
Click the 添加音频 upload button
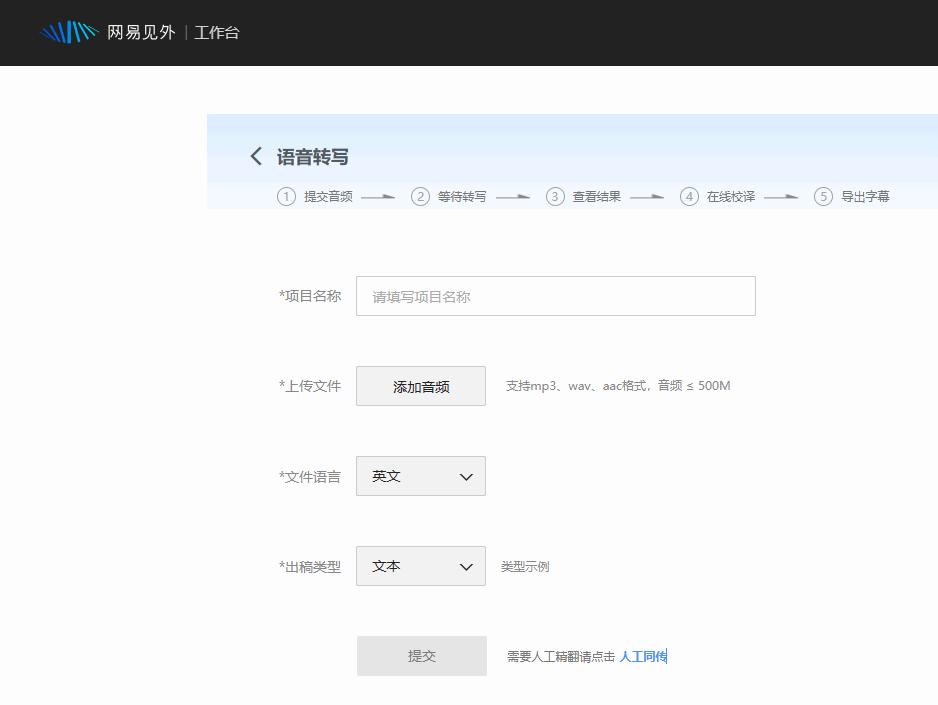pyautogui.click(x=420, y=386)
